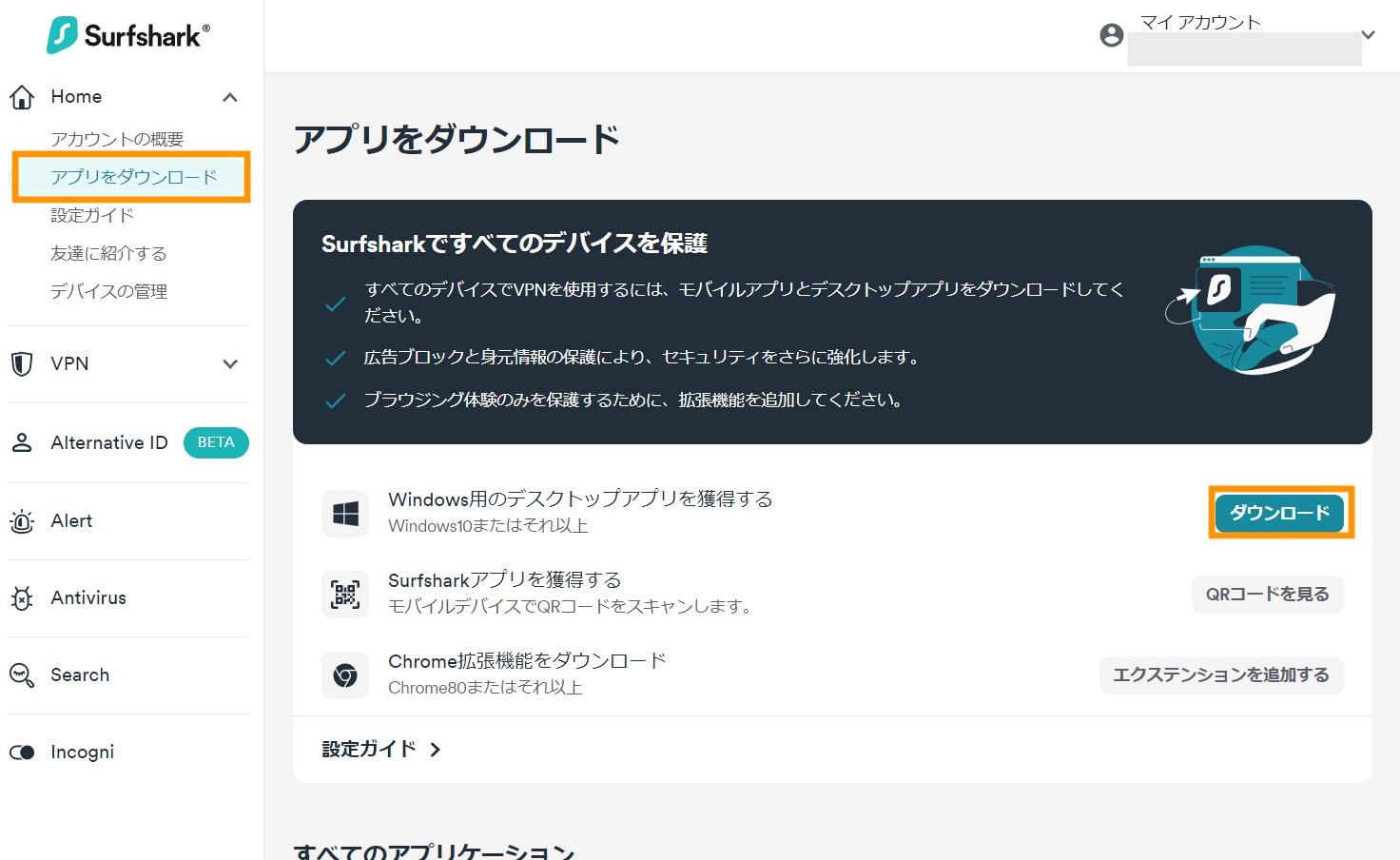Image resolution: width=1400 pixels, height=860 pixels.
Task: Open the Search section
Action: click(80, 675)
